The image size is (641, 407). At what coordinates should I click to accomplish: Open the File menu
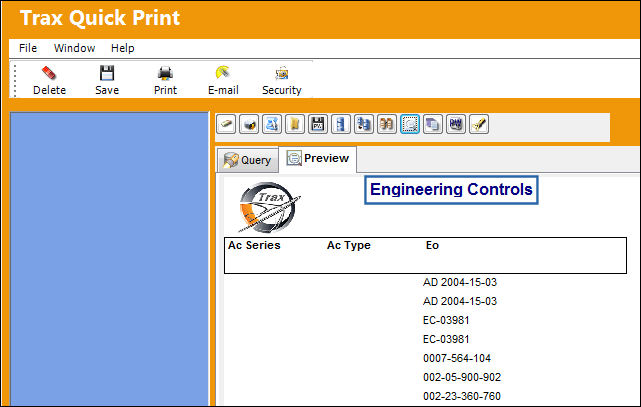click(x=28, y=48)
